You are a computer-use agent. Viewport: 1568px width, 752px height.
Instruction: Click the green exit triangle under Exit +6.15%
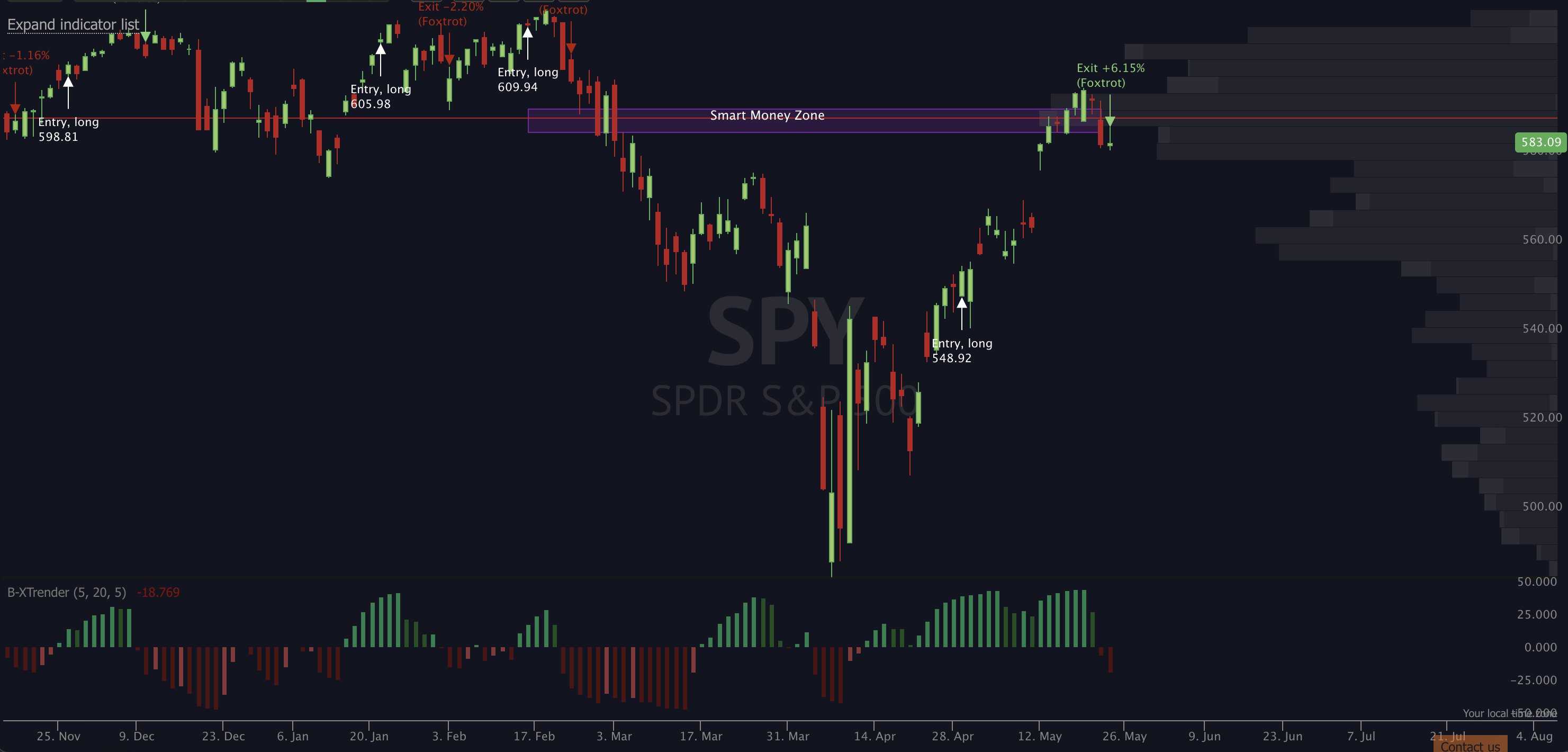pyautogui.click(x=1110, y=121)
